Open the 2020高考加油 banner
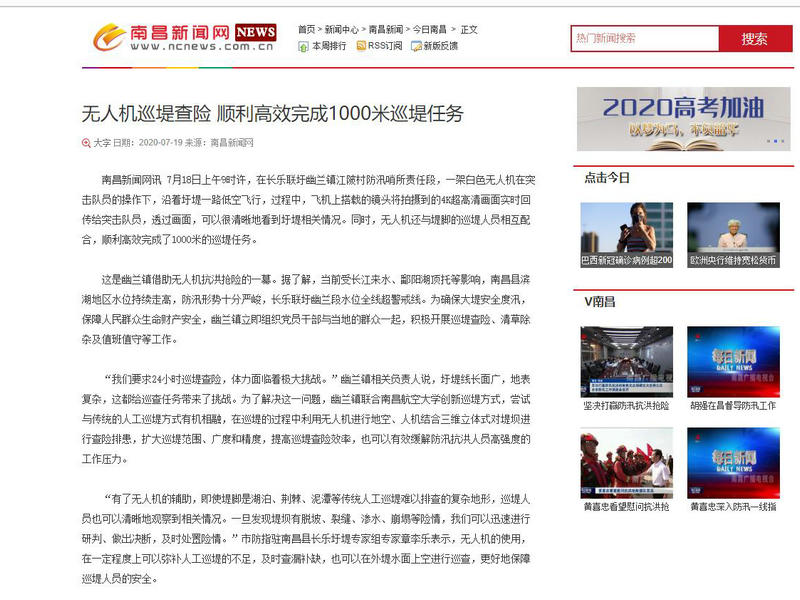This screenshot has height=600, width=800. point(683,118)
